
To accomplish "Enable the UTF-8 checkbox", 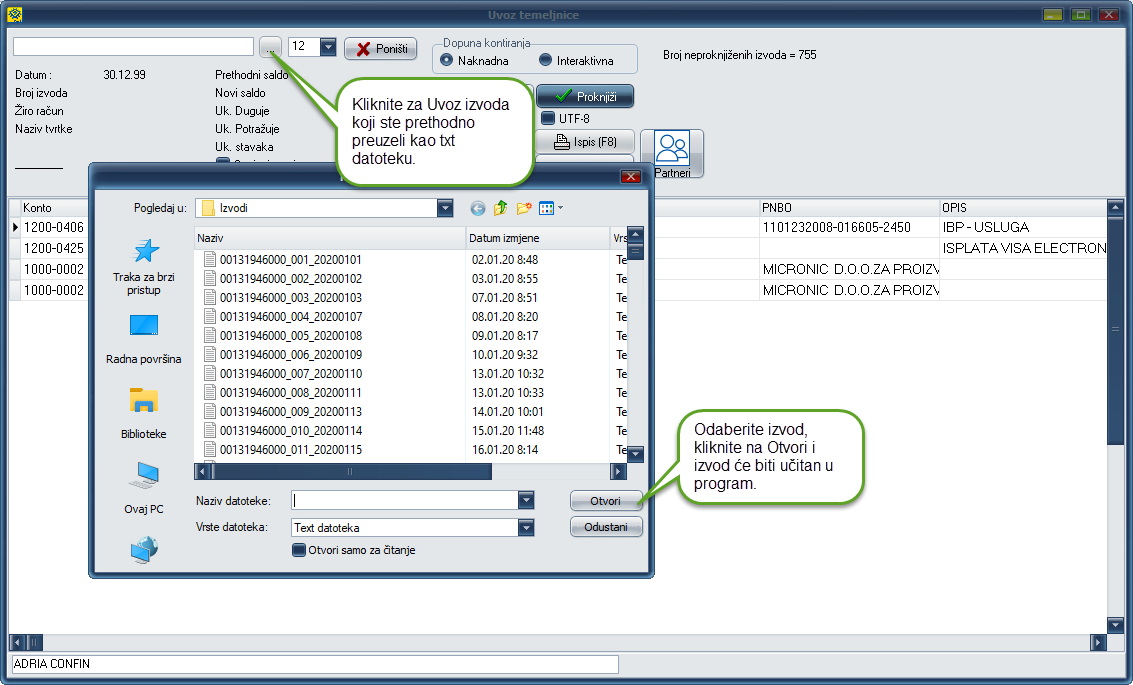I will click(547, 118).
